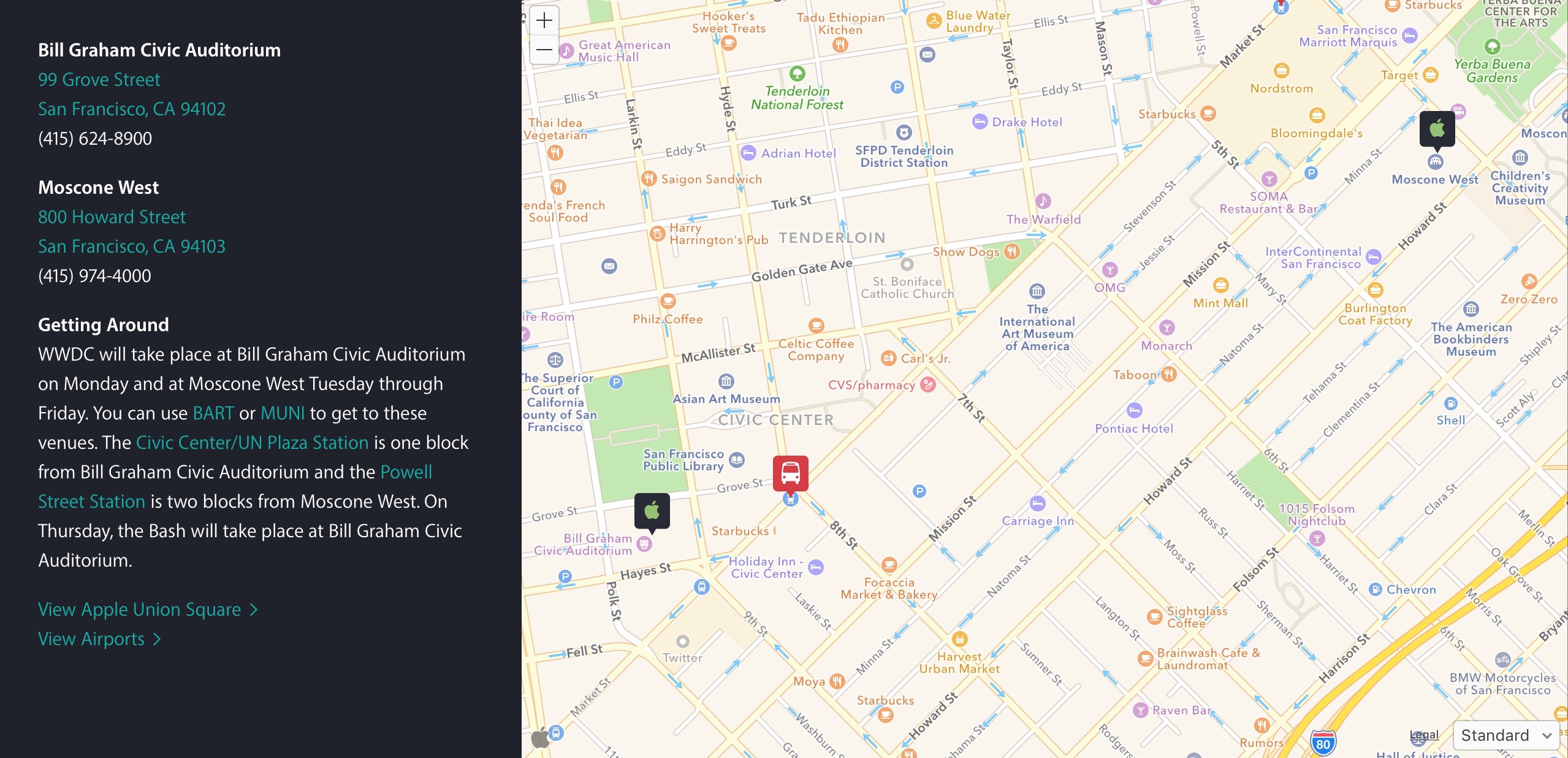Image resolution: width=1568 pixels, height=758 pixels.
Task: Select the red transit station pin
Action: 791,473
